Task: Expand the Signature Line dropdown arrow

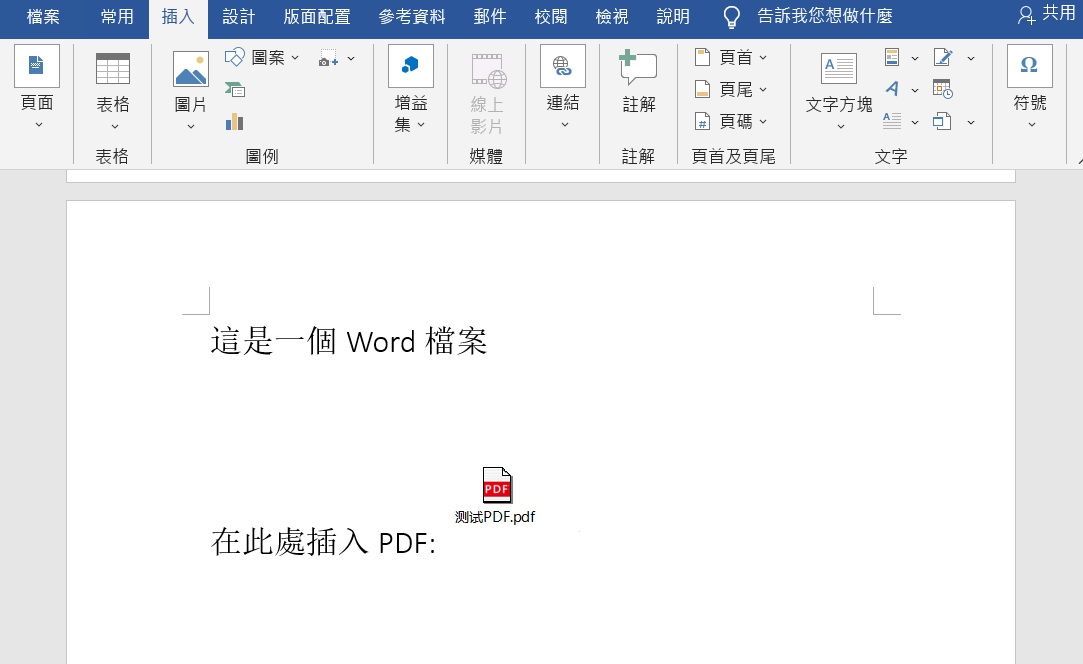Action: [970, 59]
